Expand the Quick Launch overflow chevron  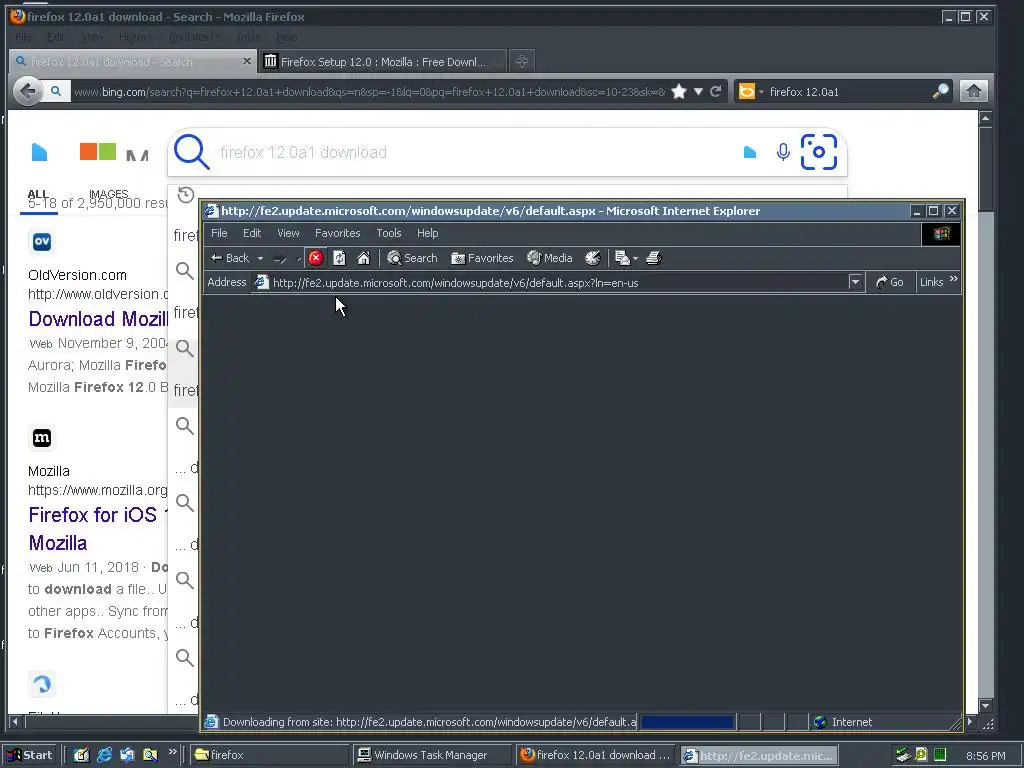pos(172,752)
